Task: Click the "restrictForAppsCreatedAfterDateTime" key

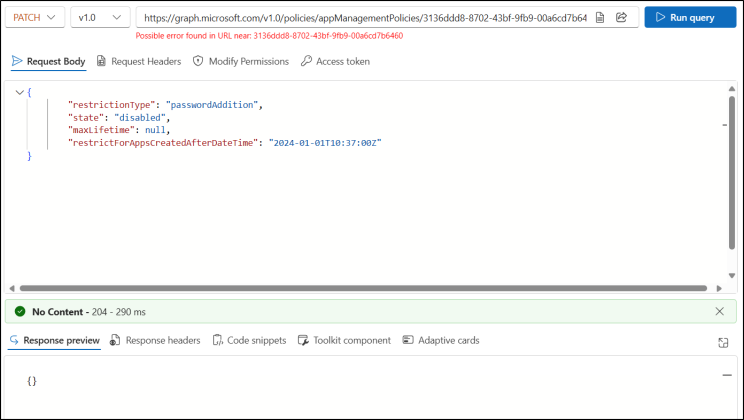Action: (163, 143)
